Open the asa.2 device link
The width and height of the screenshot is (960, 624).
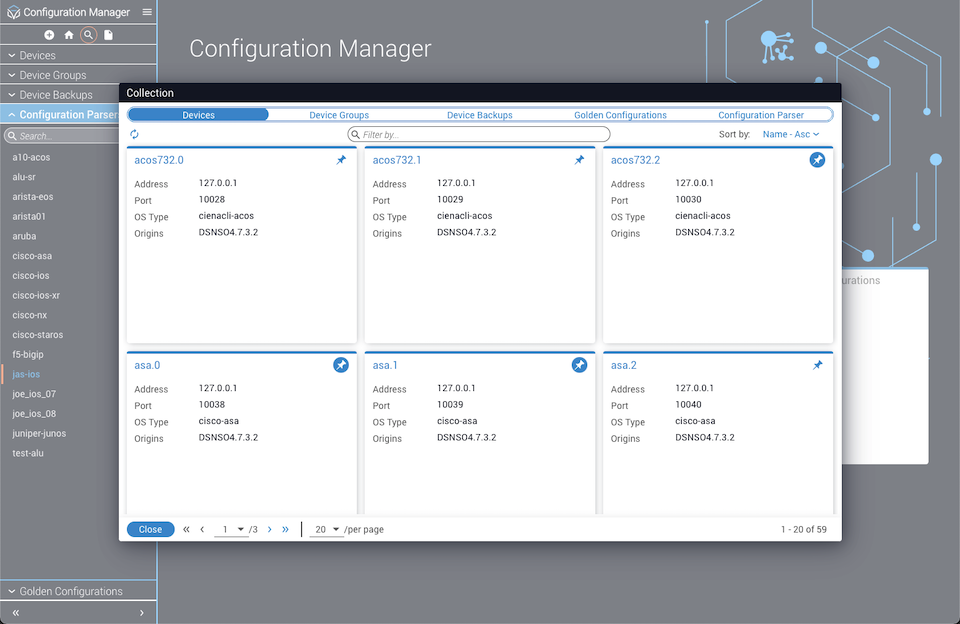623,365
